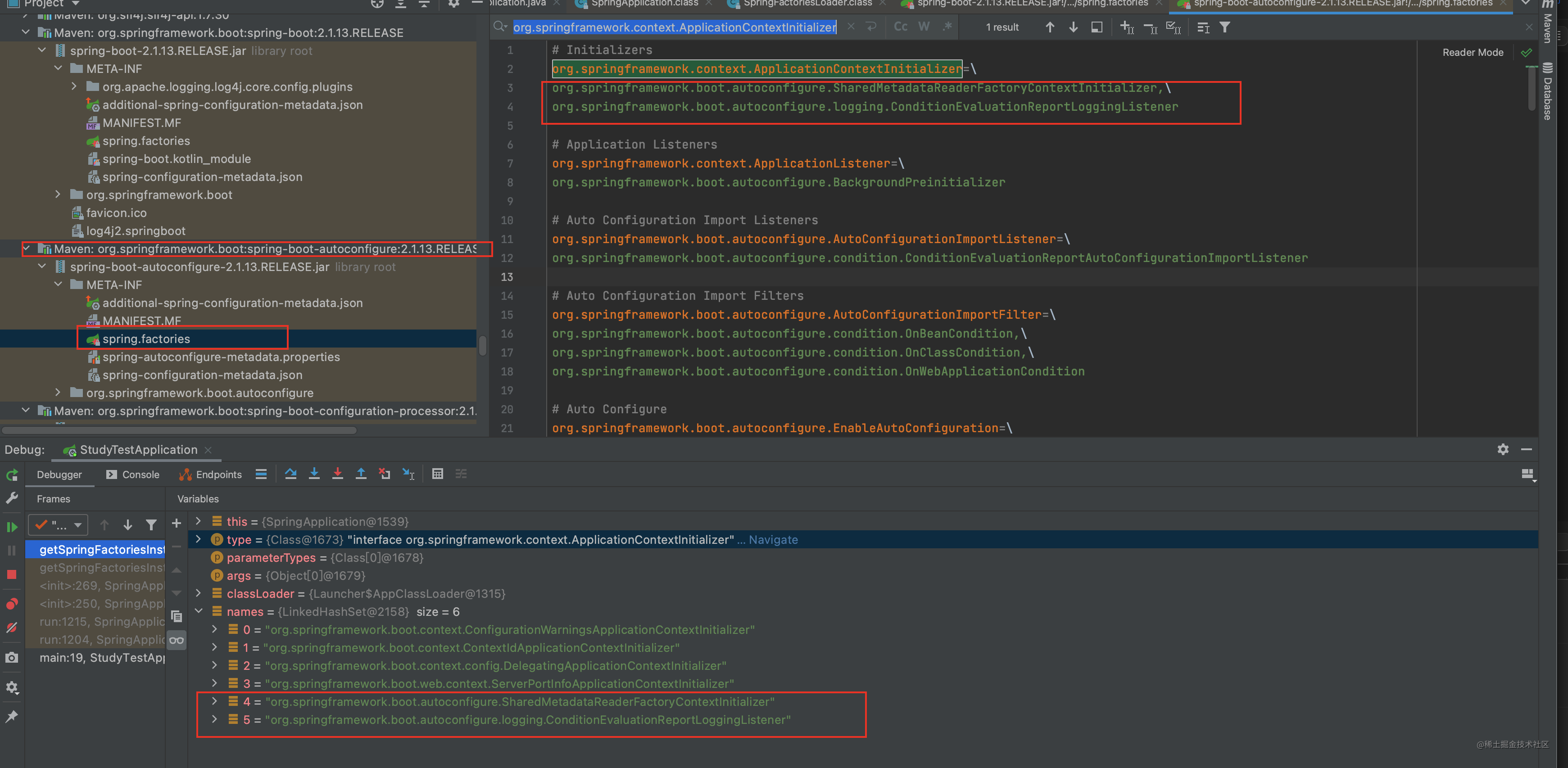Click Force Step Into red arrow
The image size is (1568, 768).
pos(337,474)
